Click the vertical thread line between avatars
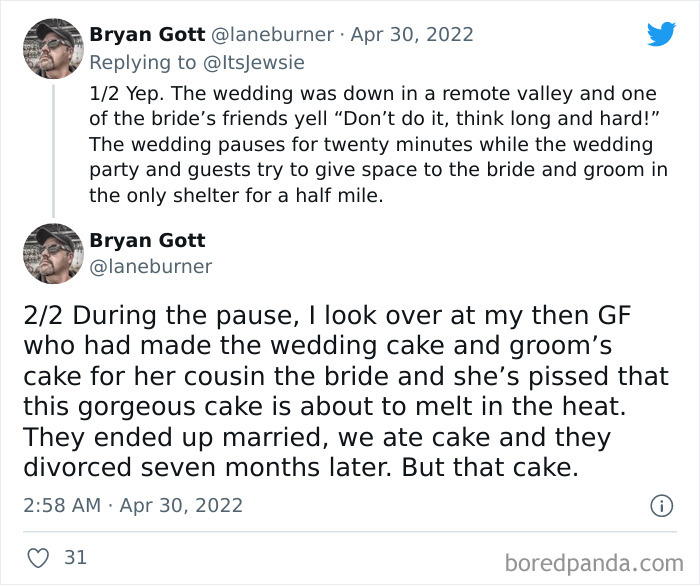Image resolution: width=700 pixels, height=585 pixels. tap(52, 150)
